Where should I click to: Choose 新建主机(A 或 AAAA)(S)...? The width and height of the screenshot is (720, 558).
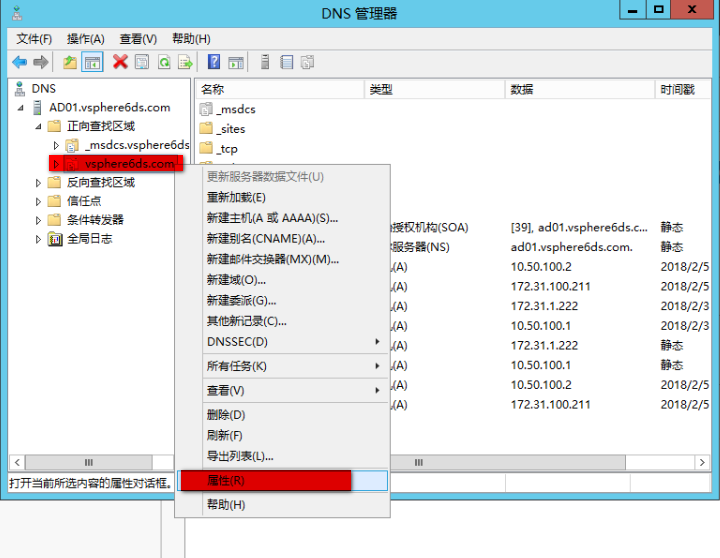pyautogui.click(x=282, y=218)
